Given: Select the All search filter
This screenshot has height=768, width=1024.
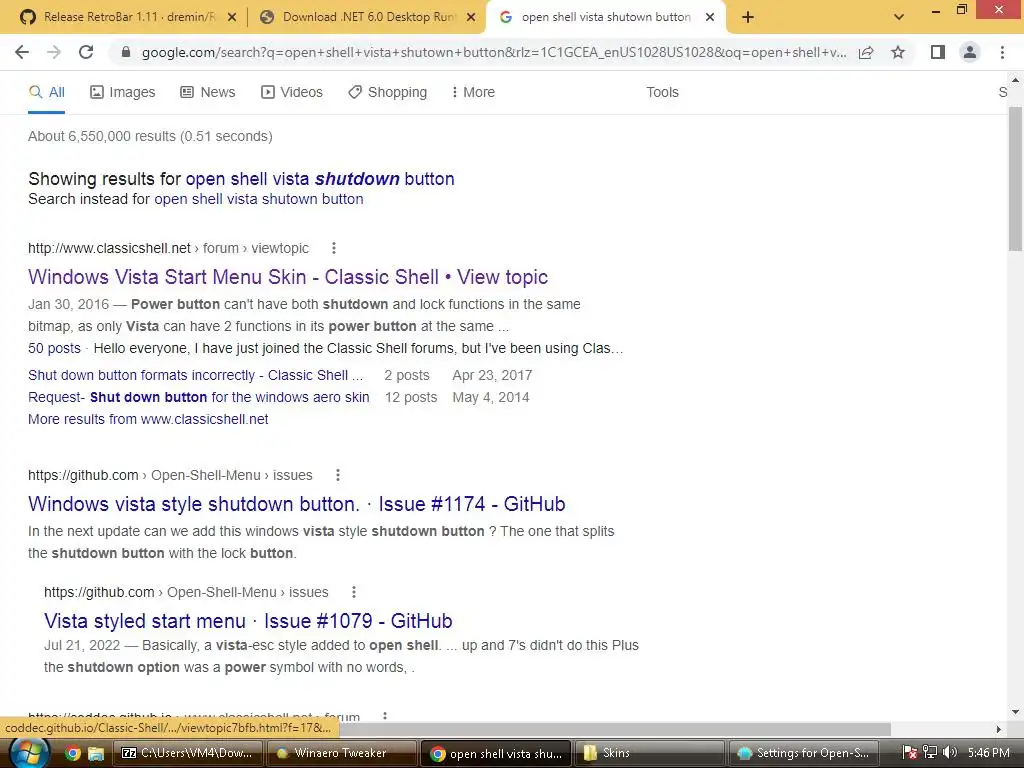Looking at the screenshot, I should click(47, 92).
